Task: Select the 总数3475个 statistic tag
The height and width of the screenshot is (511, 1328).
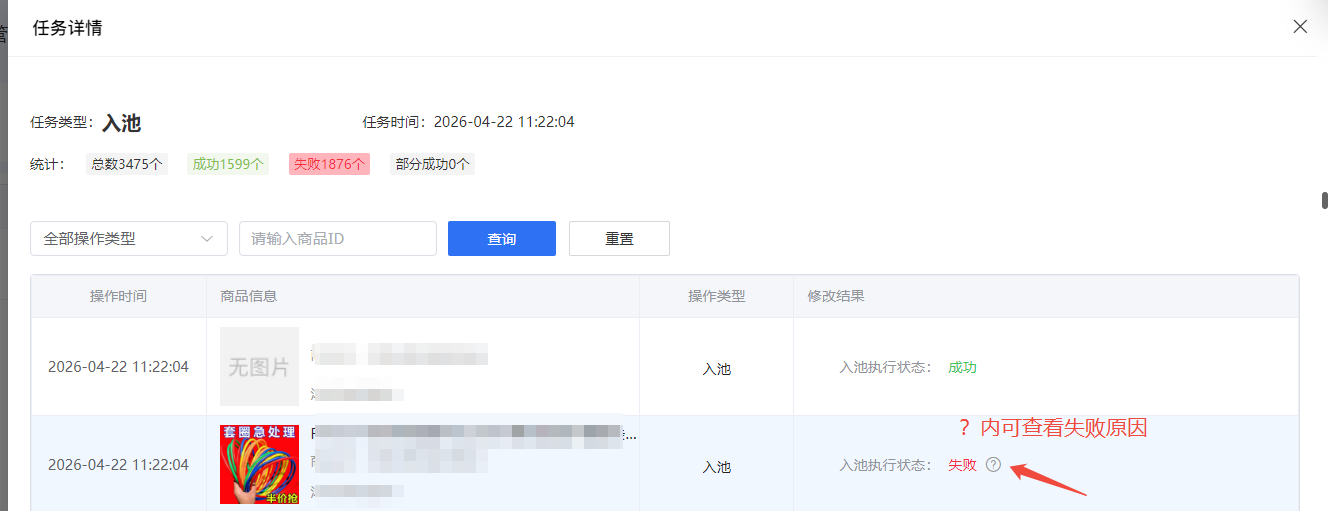Action: pos(127,164)
